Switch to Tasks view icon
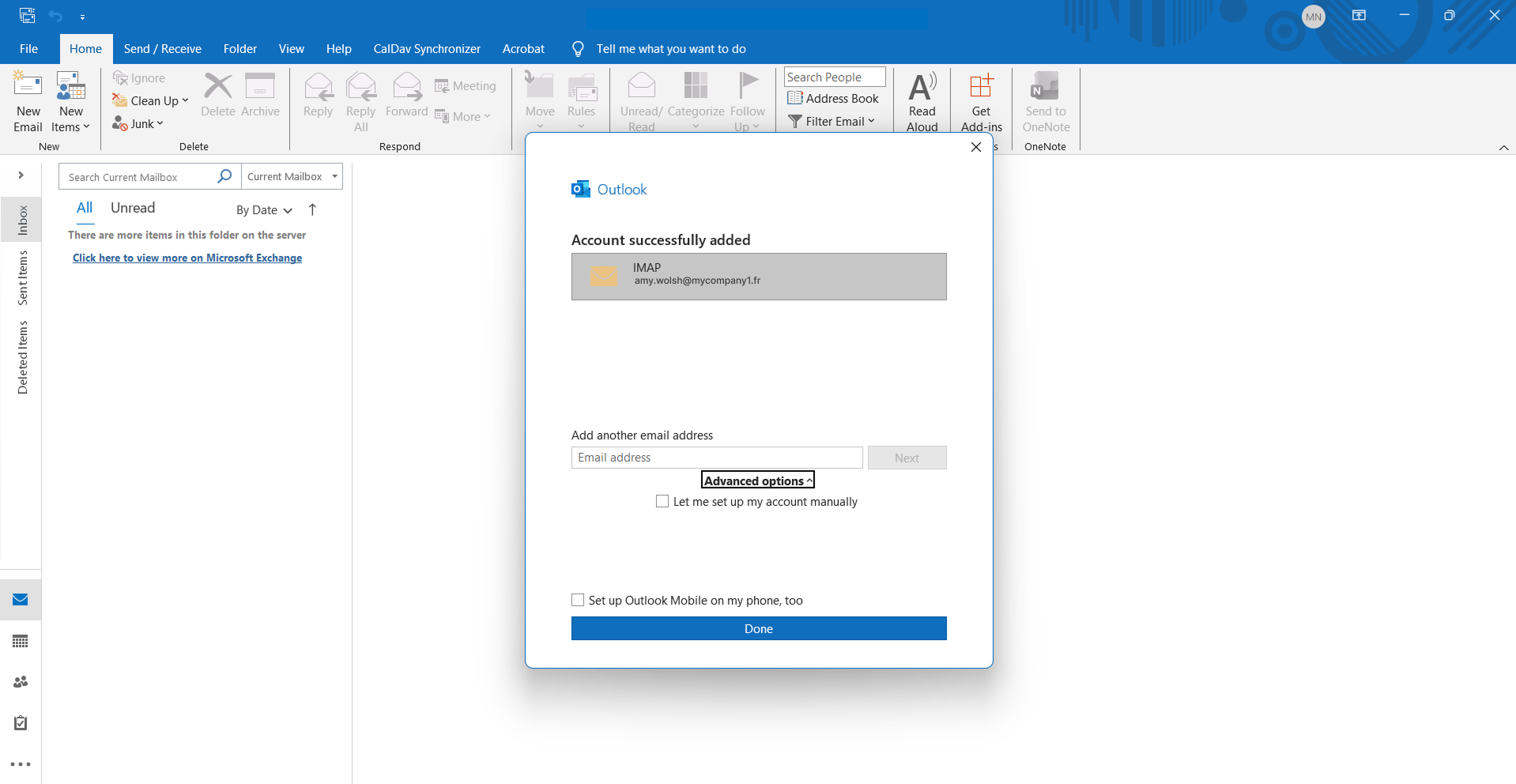The image size is (1516, 784). pos(21,723)
